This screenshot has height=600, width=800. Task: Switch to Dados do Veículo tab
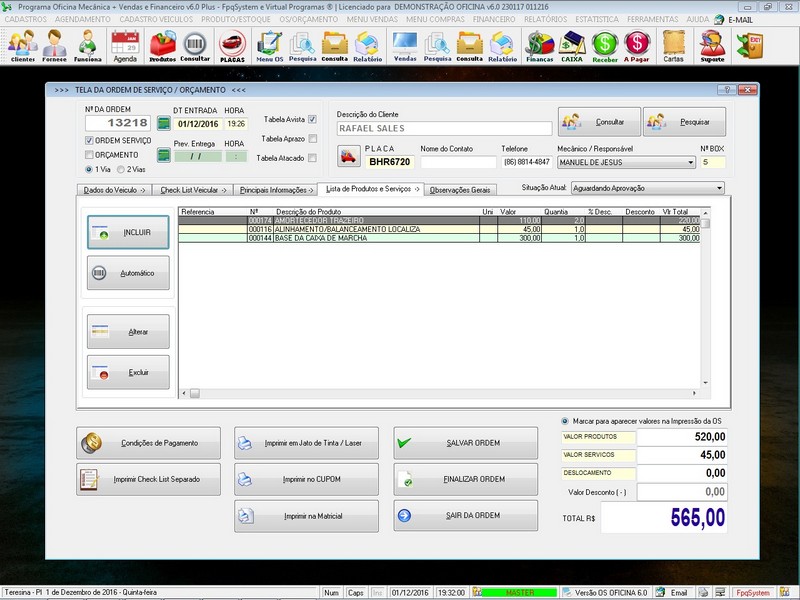pos(114,190)
